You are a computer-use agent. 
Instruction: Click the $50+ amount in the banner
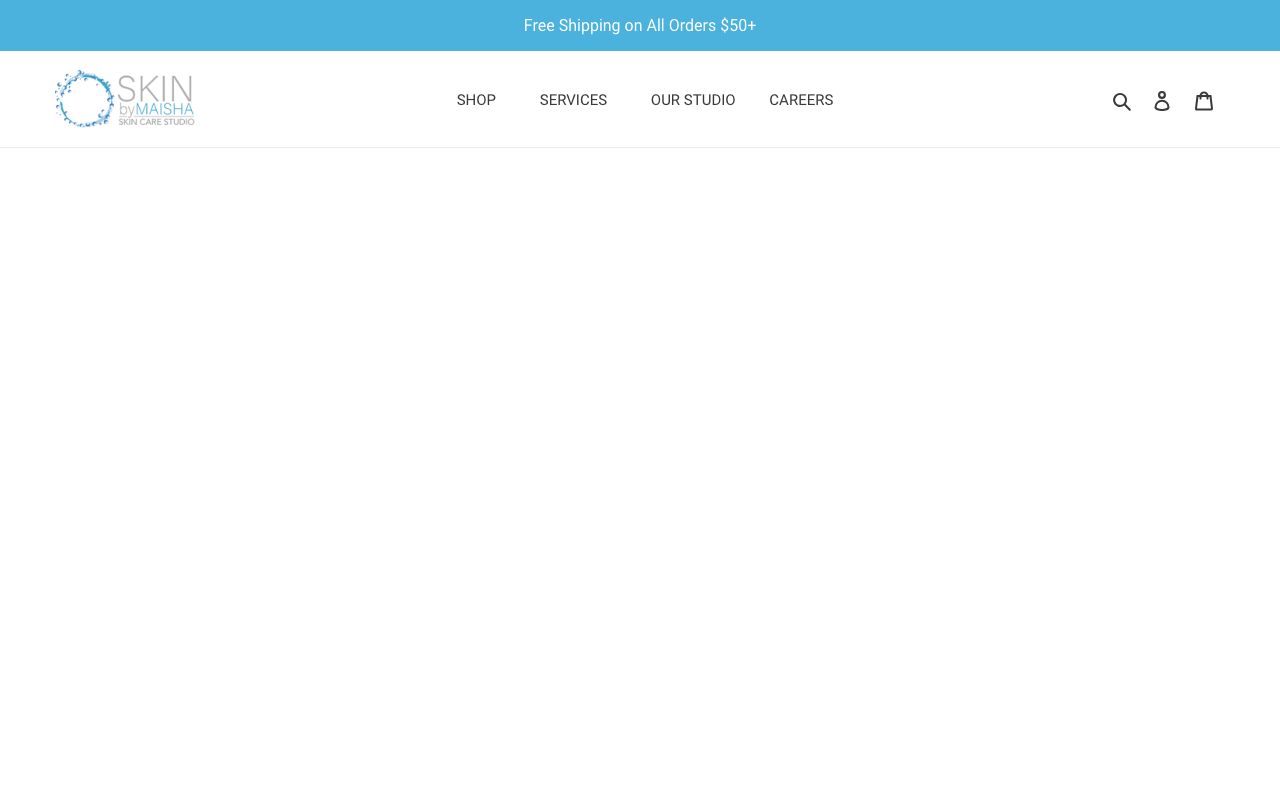pyautogui.click(x=738, y=26)
